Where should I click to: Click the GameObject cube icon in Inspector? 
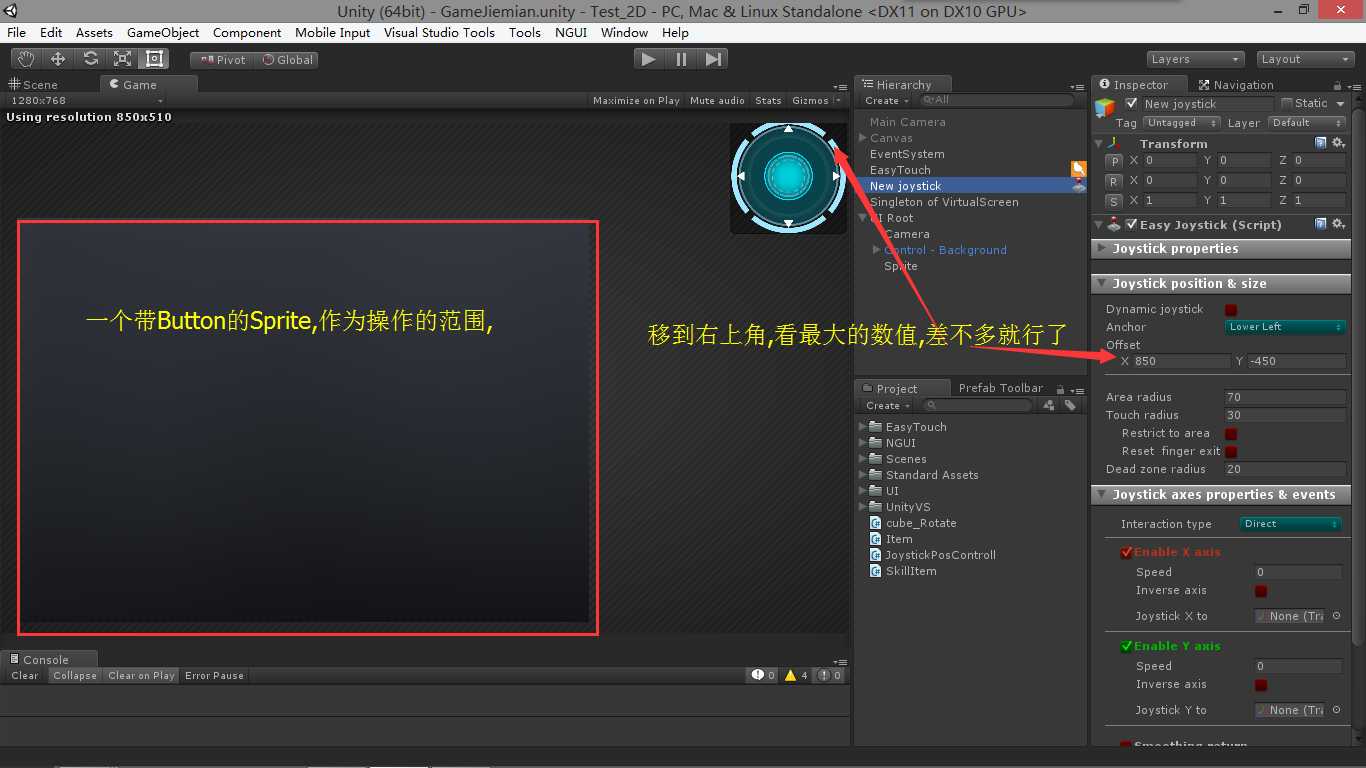[1105, 107]
